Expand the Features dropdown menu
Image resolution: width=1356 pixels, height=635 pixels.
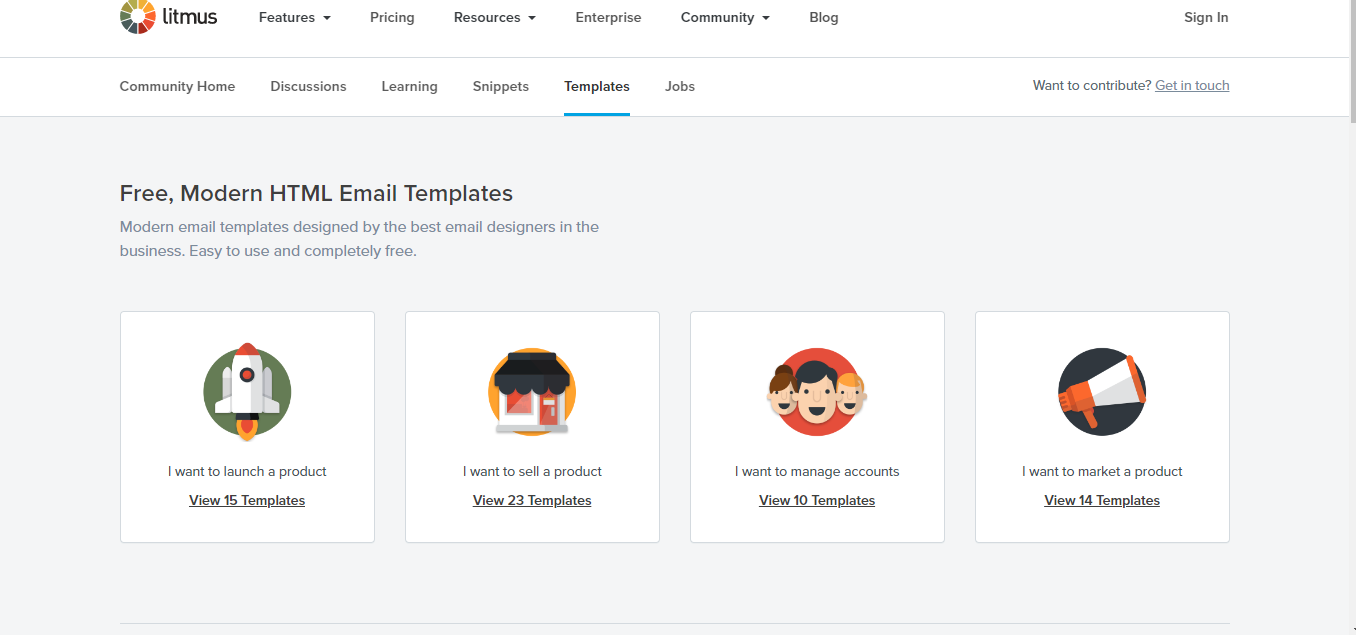click(294, 17)
